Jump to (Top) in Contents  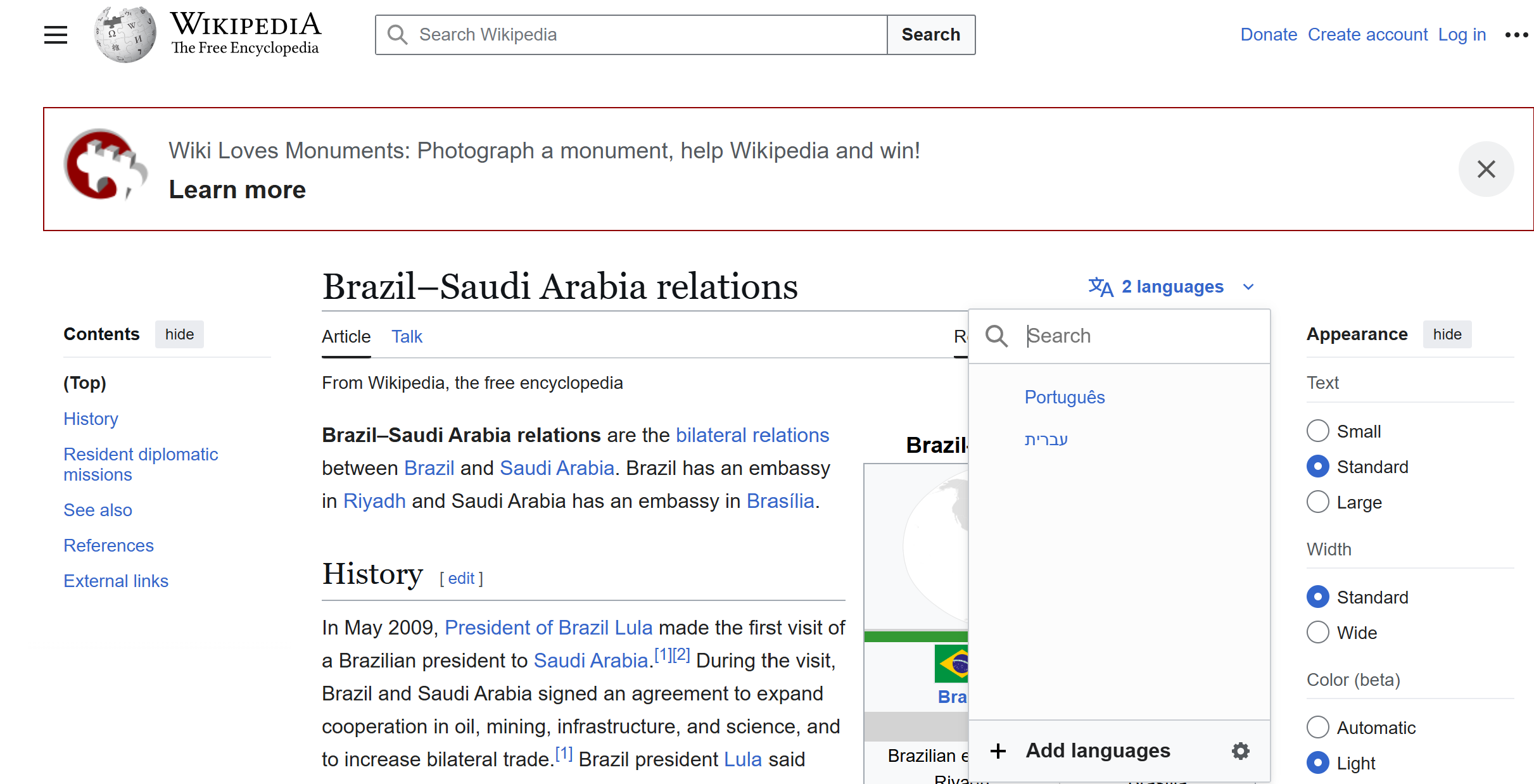[85, 383]
